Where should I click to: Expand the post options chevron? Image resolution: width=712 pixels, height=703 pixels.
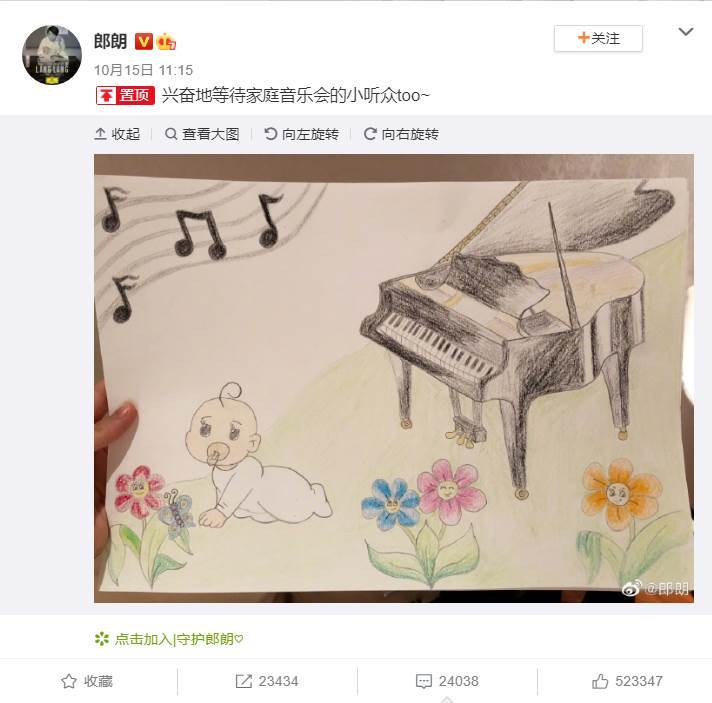click(686, 32)
